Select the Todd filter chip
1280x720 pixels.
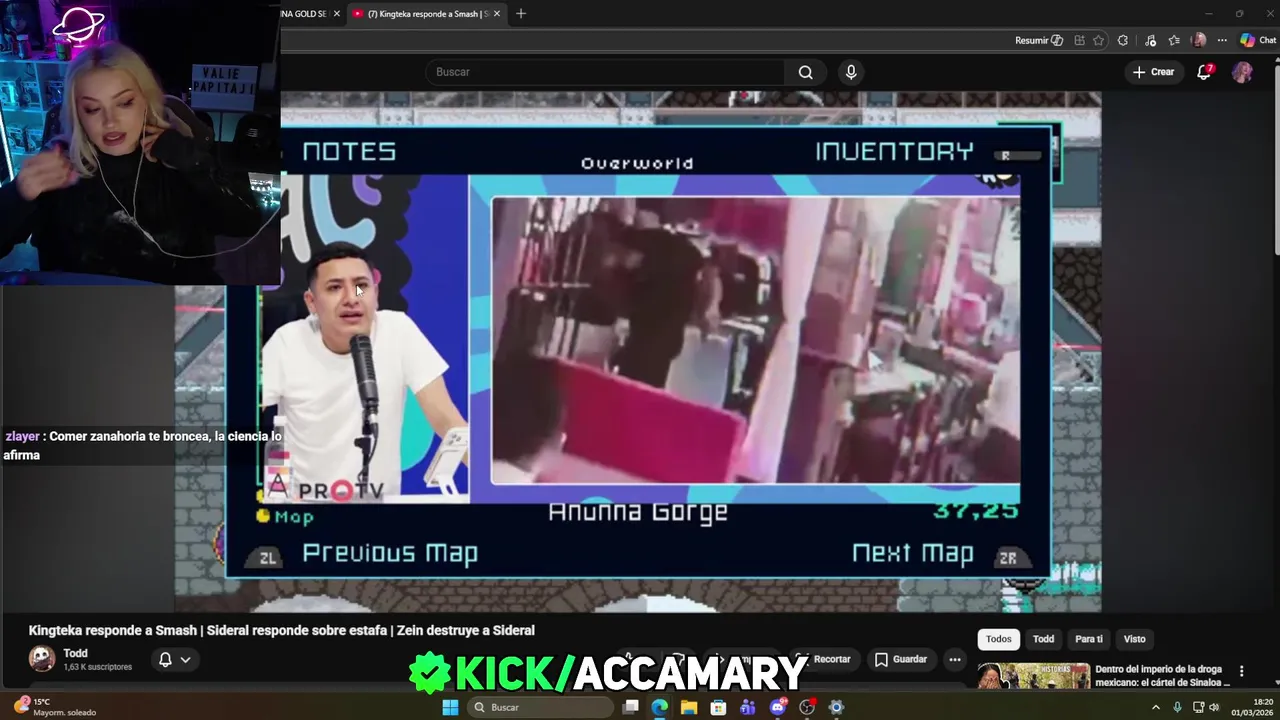tap(1043, 639)
